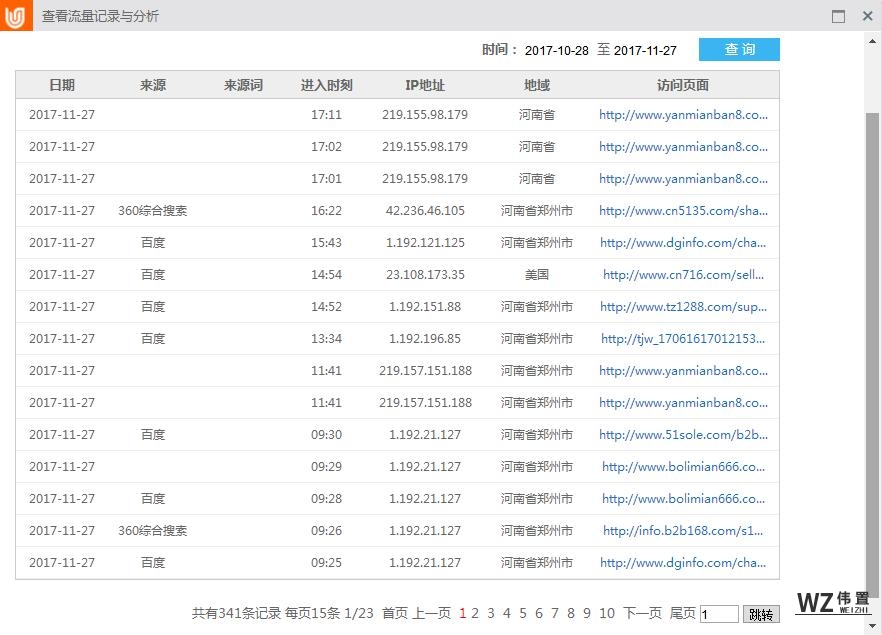This screenshot has height=635, width=882.
Task: Maximize the window using title bar button
Action: click(838, 16)
